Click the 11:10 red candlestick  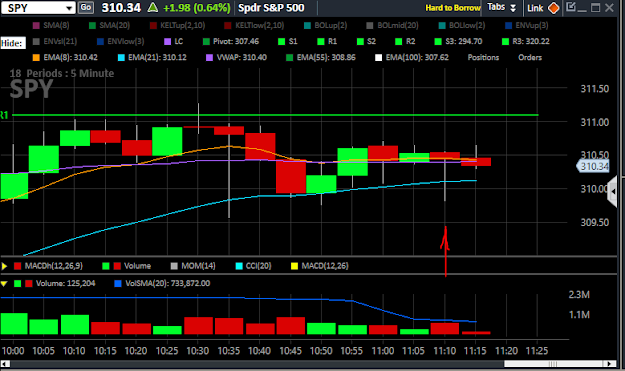[x=445, y=155]
